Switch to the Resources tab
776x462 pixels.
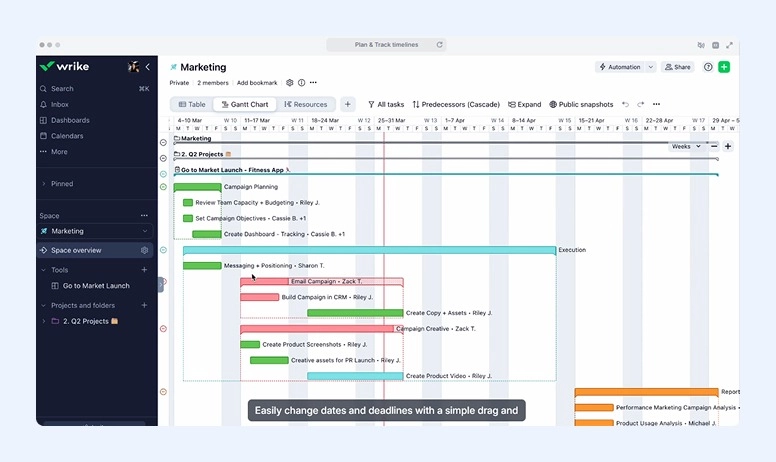pyautogui.click(x=305, y=104)
